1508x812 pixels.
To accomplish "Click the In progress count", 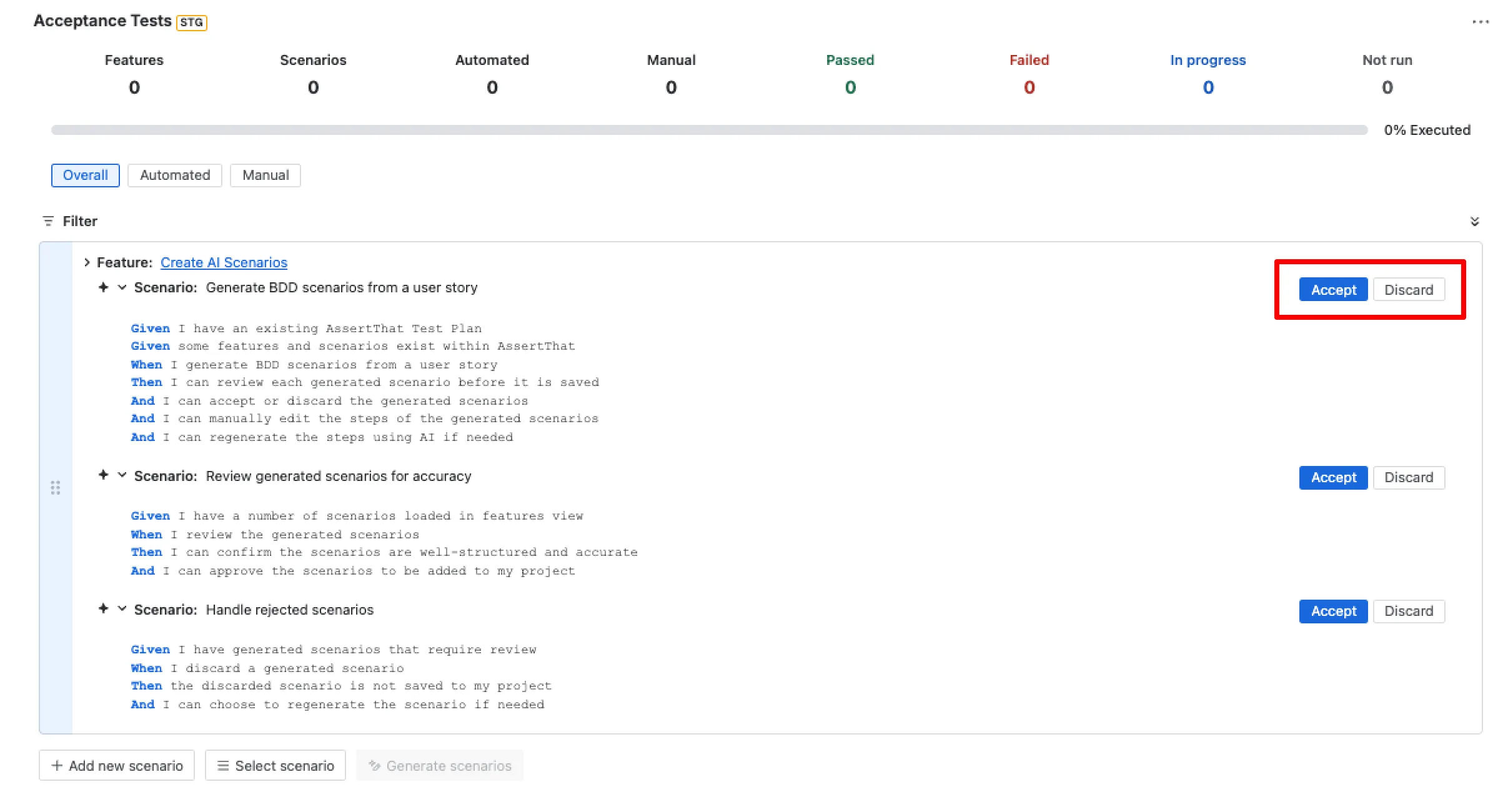I will pos(1208,87).
